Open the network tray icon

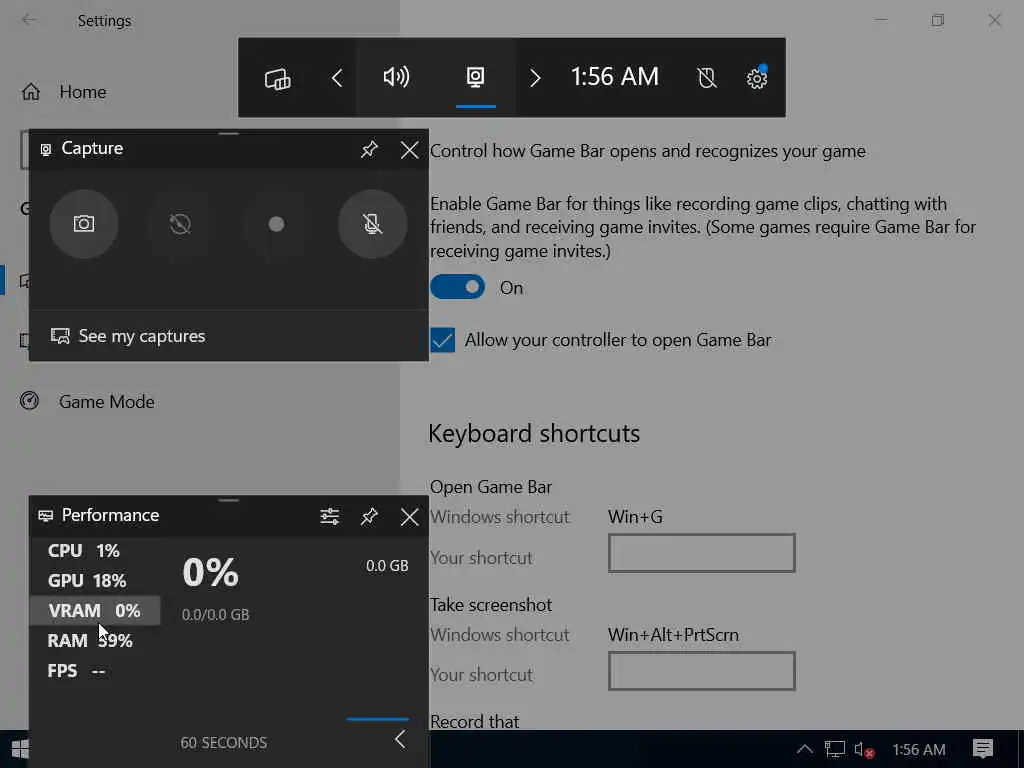(x=835, y=749)
